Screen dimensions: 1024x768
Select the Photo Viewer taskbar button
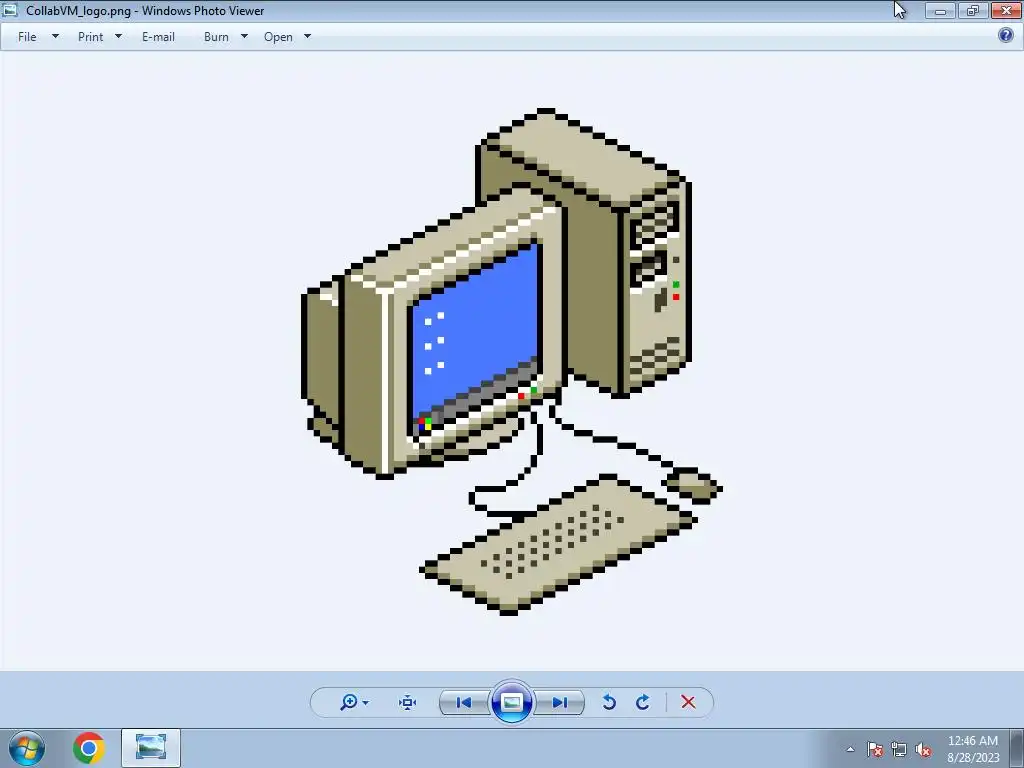click(151, 748)
